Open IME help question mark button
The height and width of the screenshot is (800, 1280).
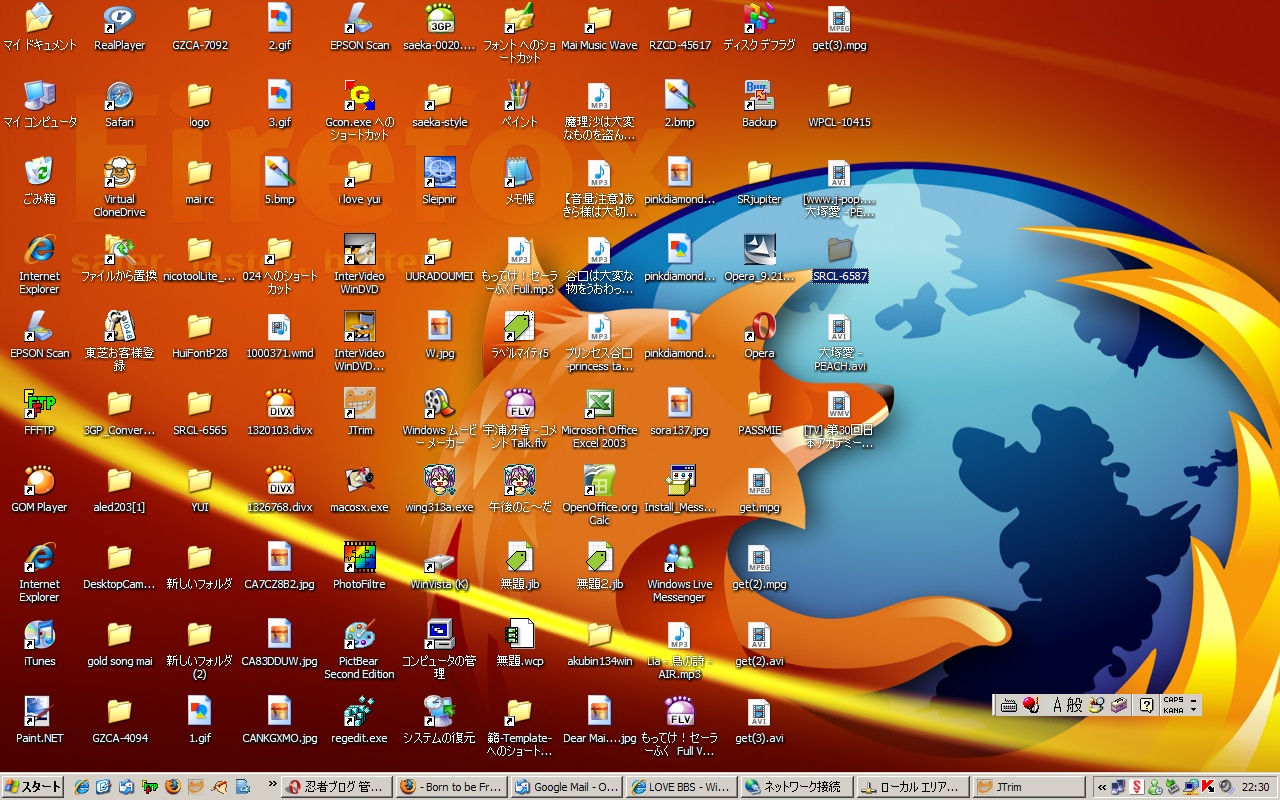1146,705
